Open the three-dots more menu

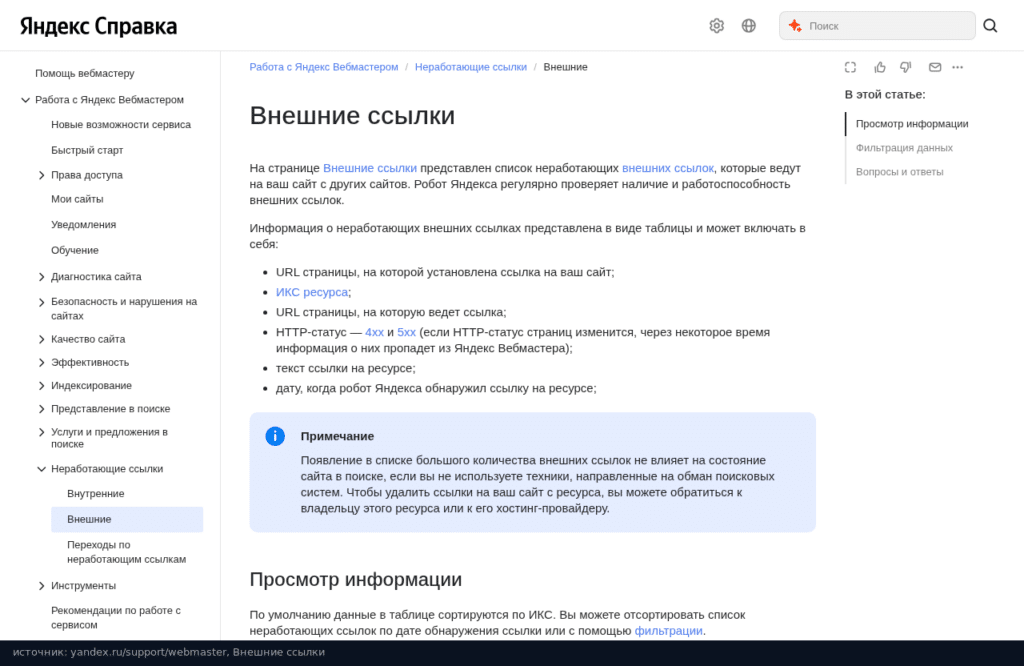(957, 67)
